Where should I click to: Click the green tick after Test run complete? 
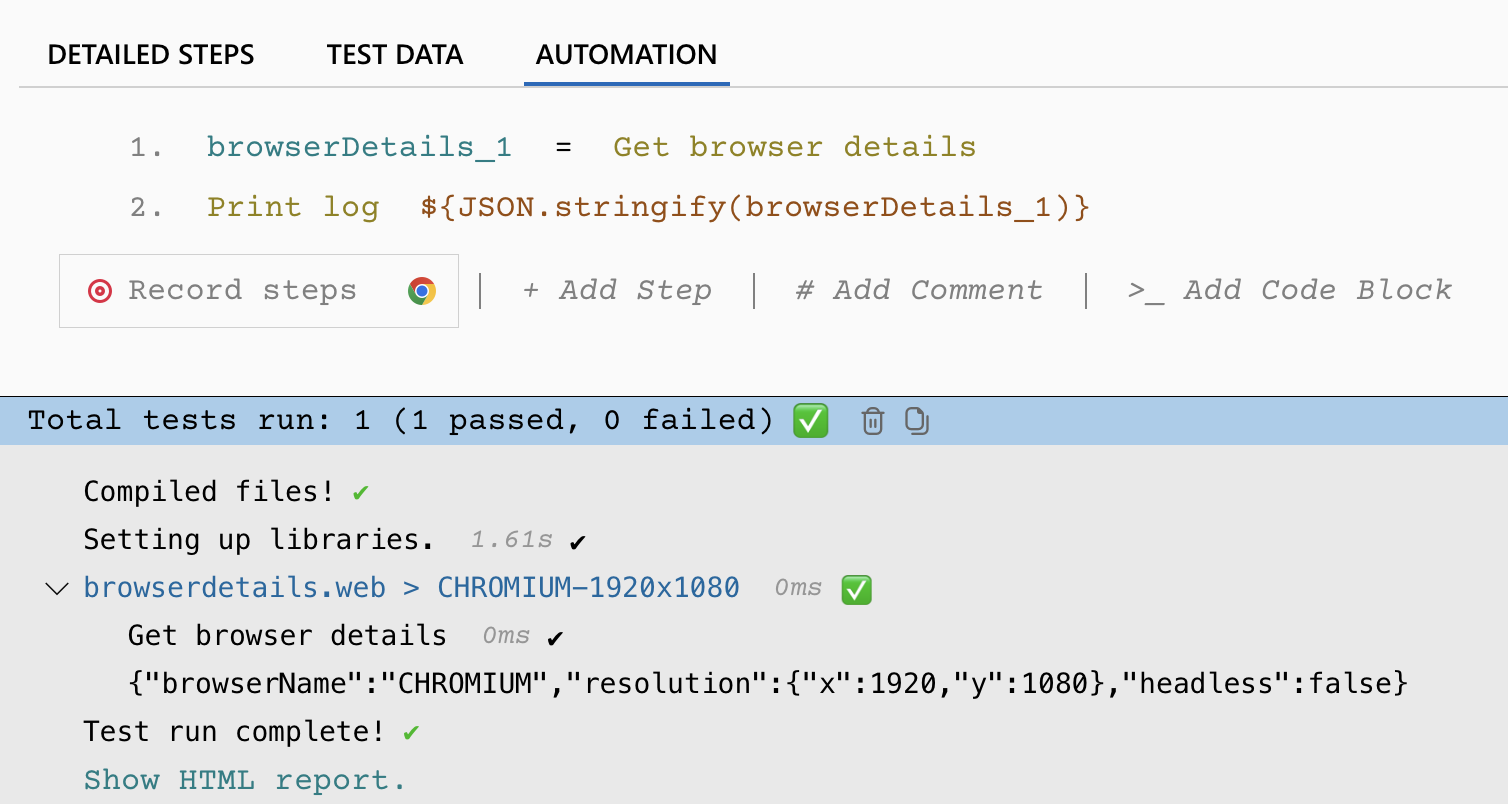pyautogui.click(x=410, y=732)
